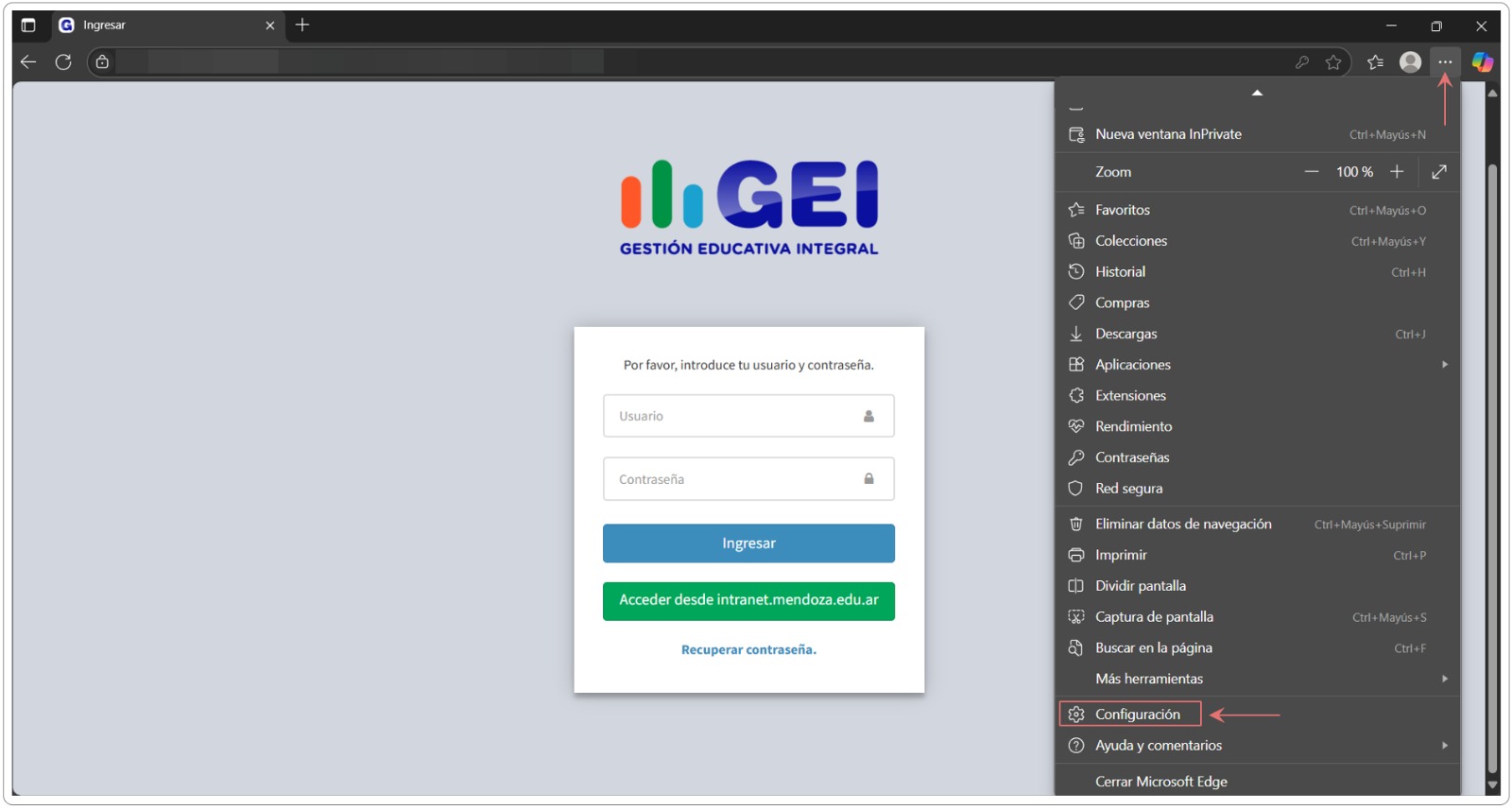Open the Favorites hub toolbar icon

click(x=1375, y=62)
